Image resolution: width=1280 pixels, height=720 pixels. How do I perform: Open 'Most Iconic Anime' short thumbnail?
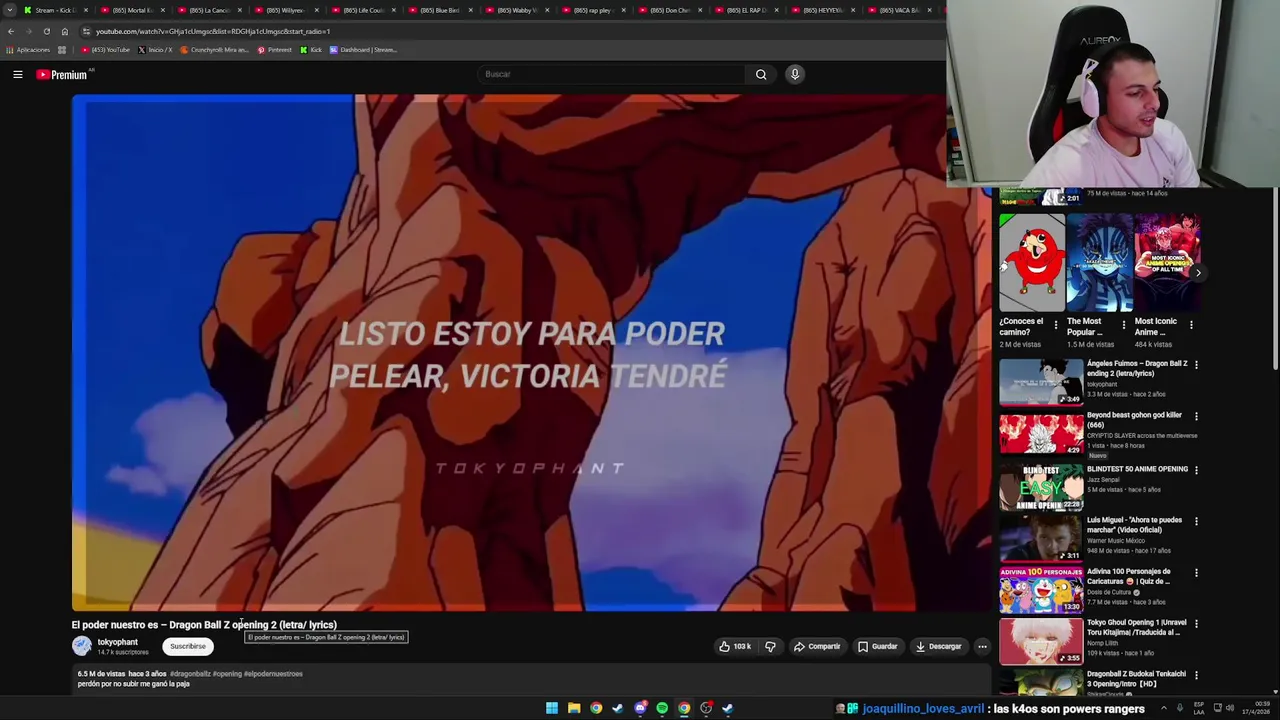click(1167, 263)
